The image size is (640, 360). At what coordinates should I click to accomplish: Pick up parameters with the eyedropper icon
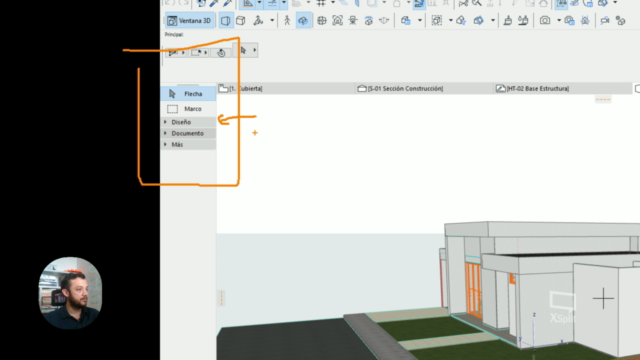[x=213, y=3]
